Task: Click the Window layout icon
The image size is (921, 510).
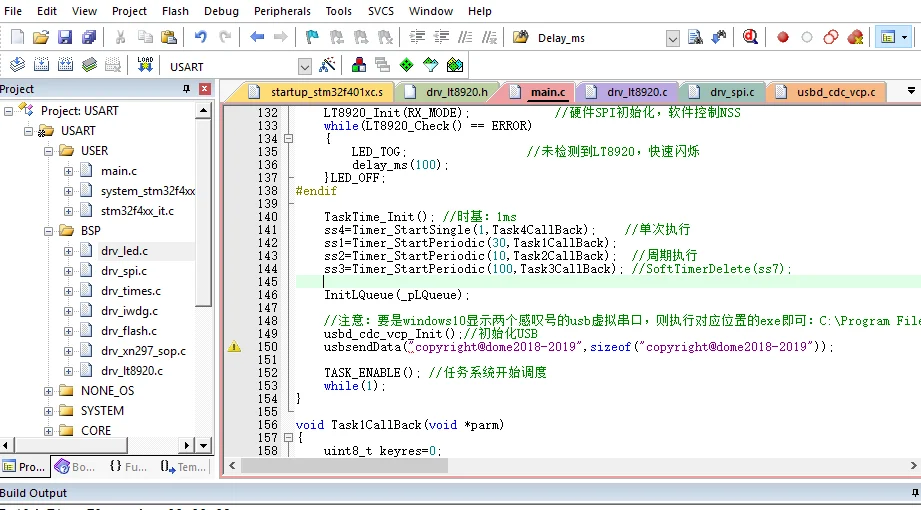Action: tap(888, 38)
